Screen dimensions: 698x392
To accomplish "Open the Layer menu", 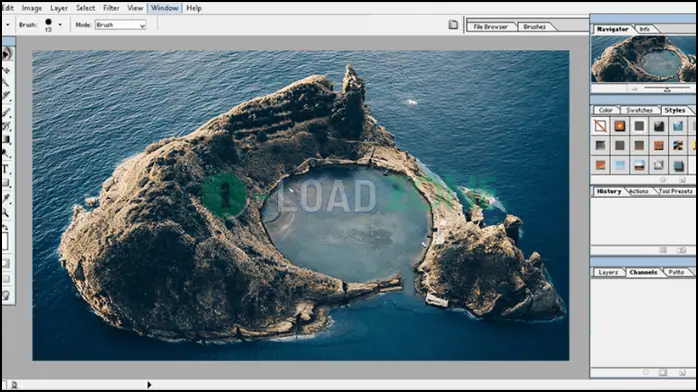I will [59, 8].
